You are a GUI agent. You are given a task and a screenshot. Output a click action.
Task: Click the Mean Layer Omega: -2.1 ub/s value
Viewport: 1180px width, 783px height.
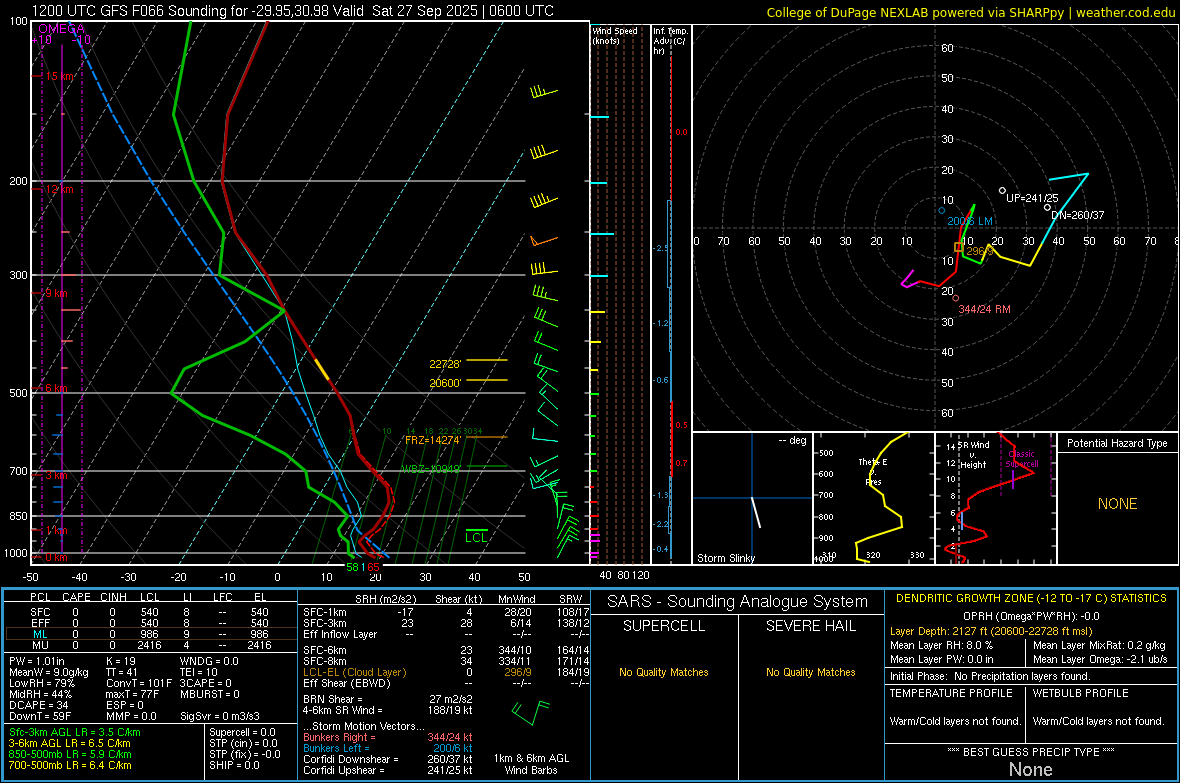point(1099,659)
